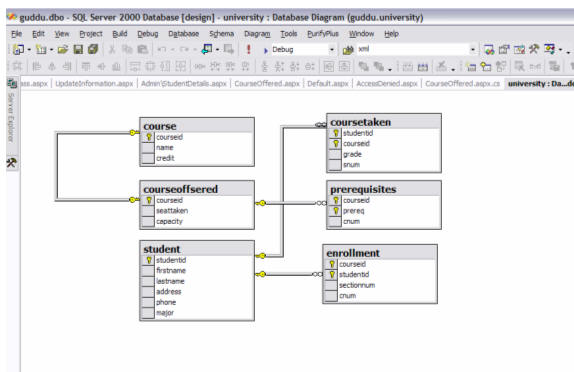Viewport: 574px width, 372px height.
Task: Open the Properties Window toolbar icon
Action: (504, 49)
